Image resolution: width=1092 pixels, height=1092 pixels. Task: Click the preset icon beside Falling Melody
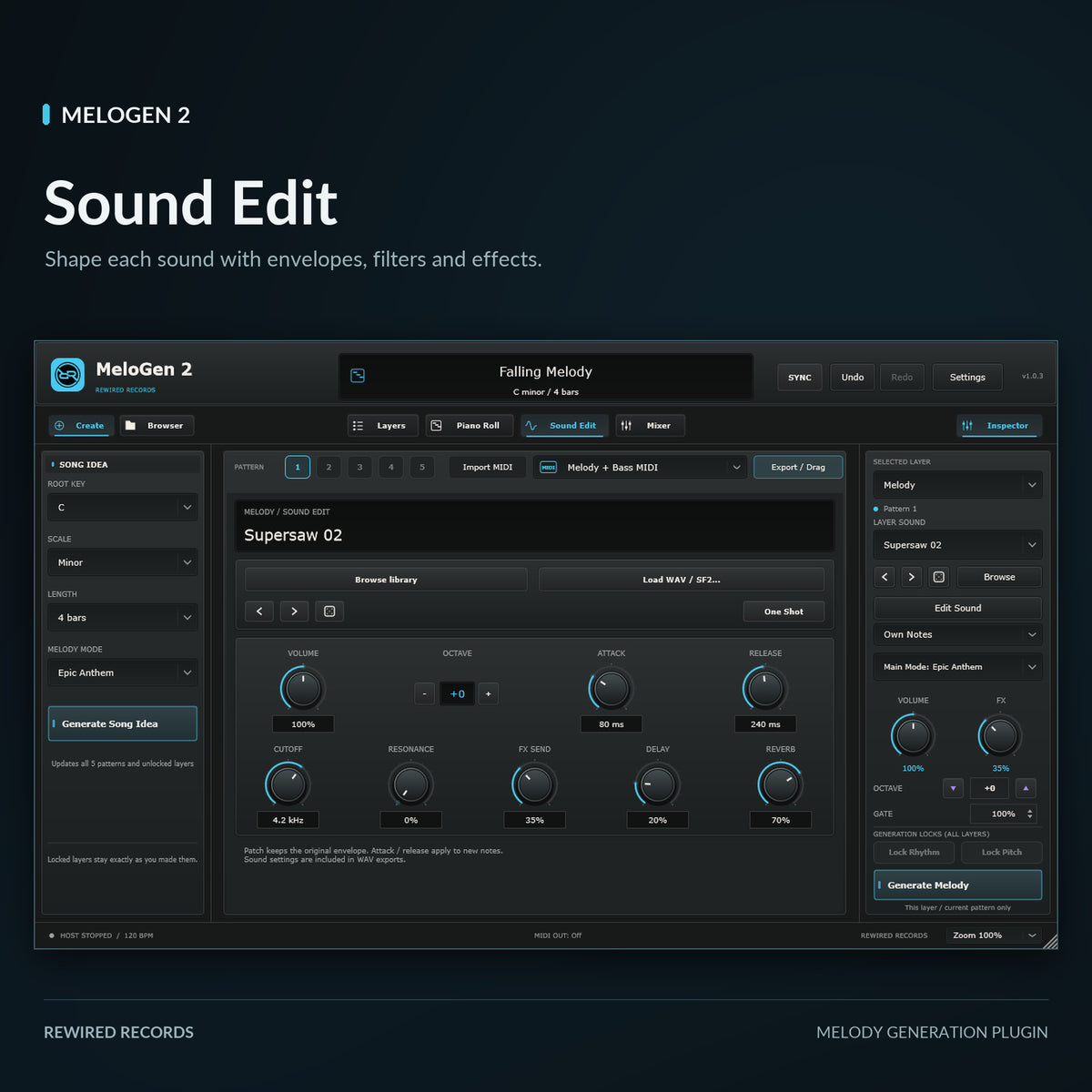358,375
